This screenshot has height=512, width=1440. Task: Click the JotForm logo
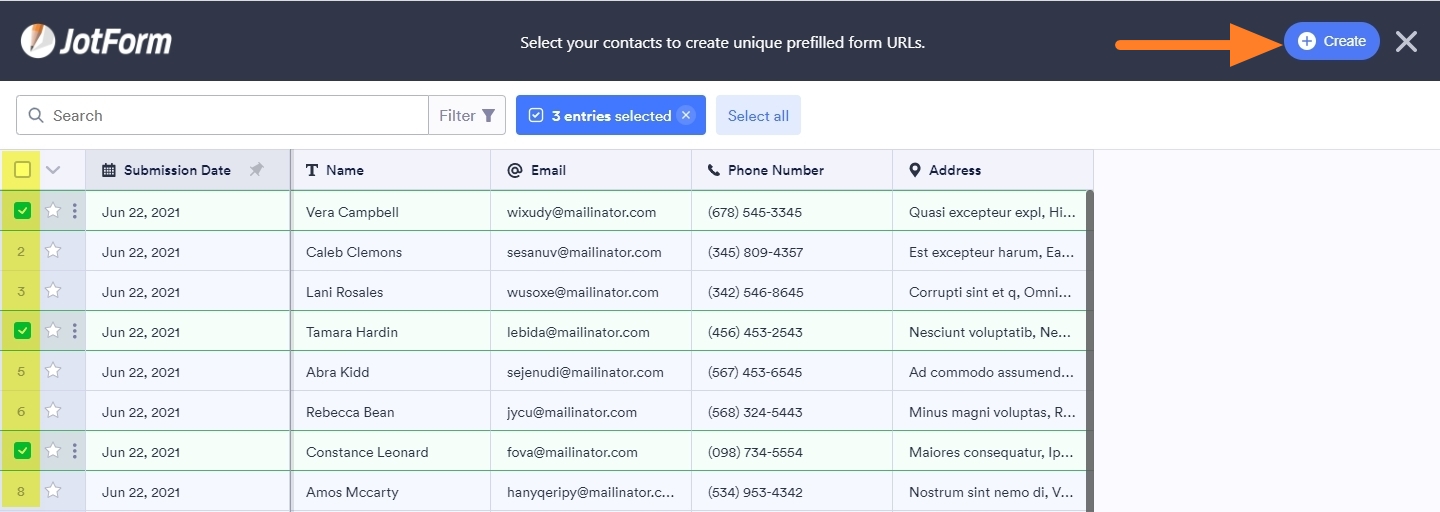point(96,41)
